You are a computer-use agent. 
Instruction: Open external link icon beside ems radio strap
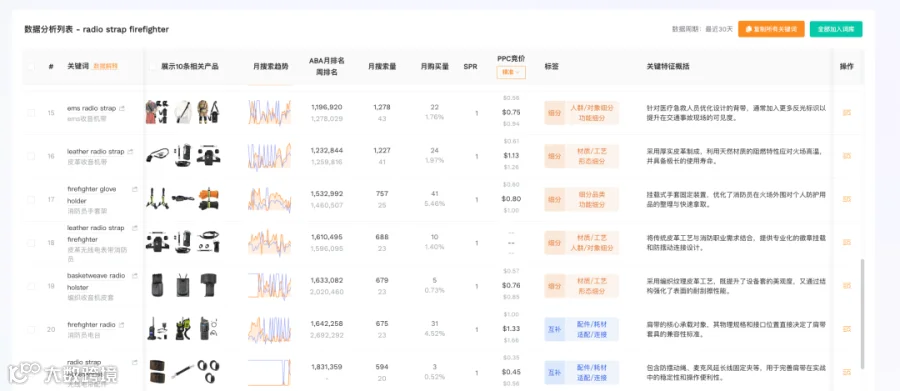pos(122,108)
